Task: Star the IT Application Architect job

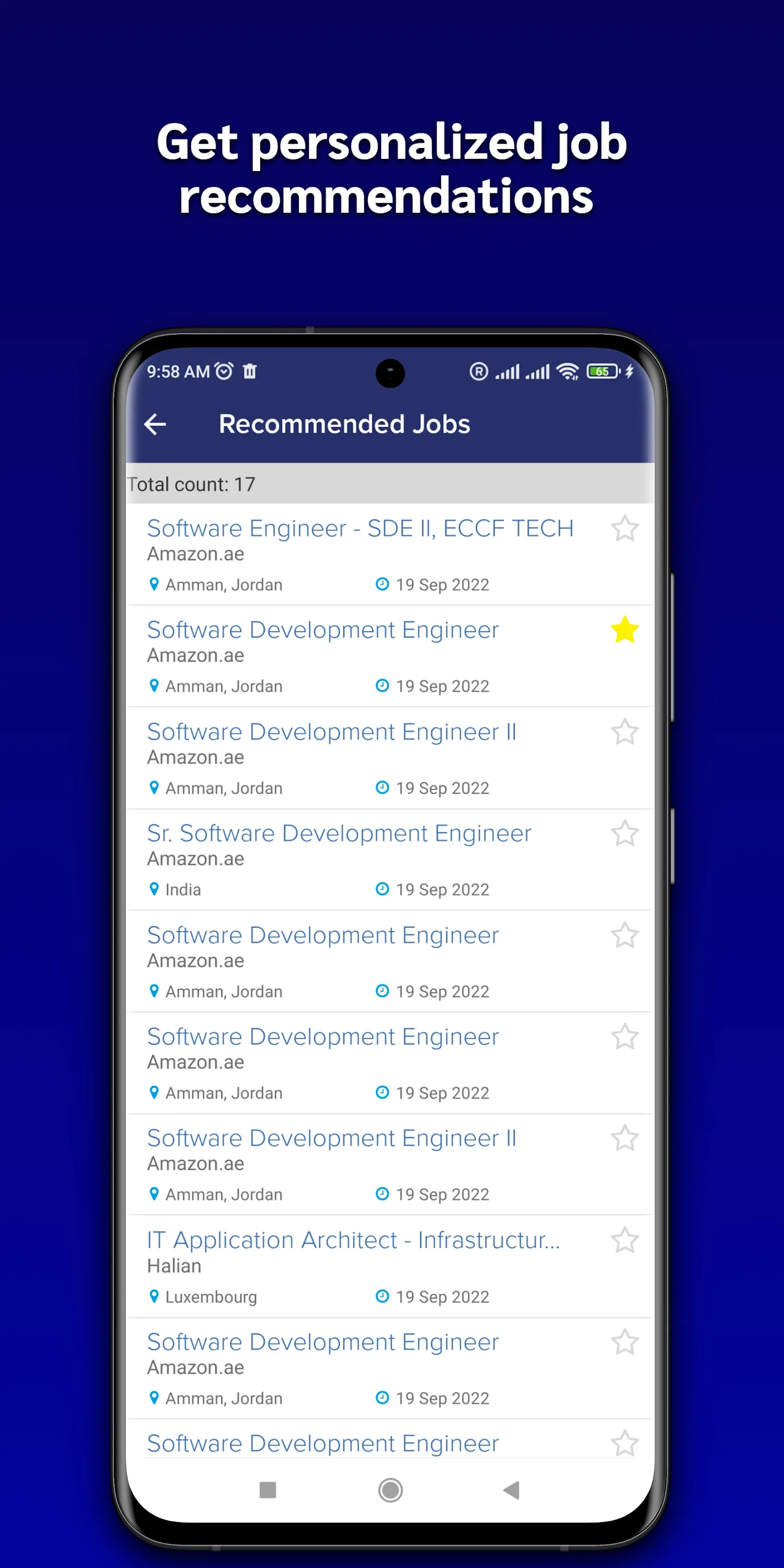Action: tap(625, 1240)
